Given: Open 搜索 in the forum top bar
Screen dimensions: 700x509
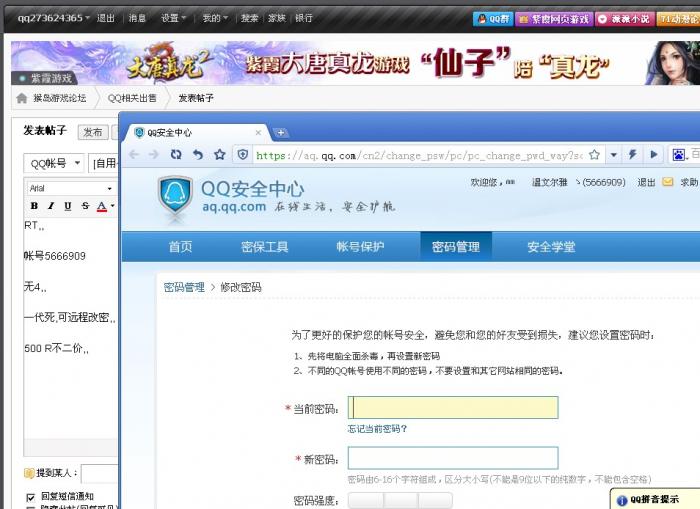Looking at the screenshot, I should pyautogui.click(x=250, y=18).
